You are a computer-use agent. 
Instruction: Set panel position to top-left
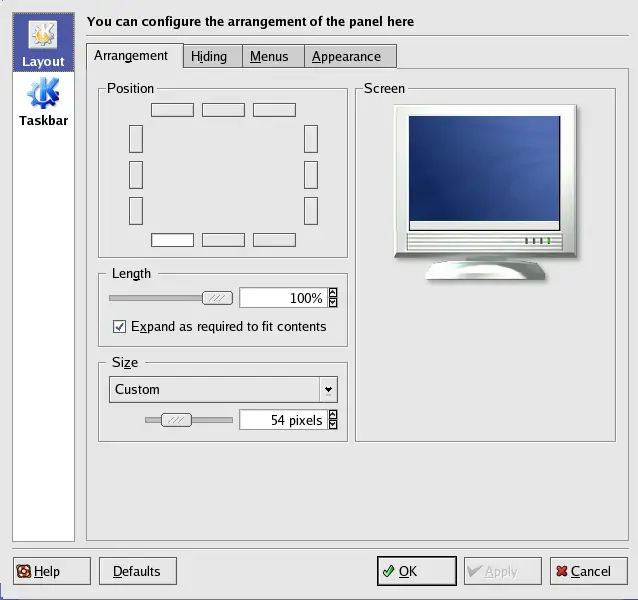pos(172,110)
